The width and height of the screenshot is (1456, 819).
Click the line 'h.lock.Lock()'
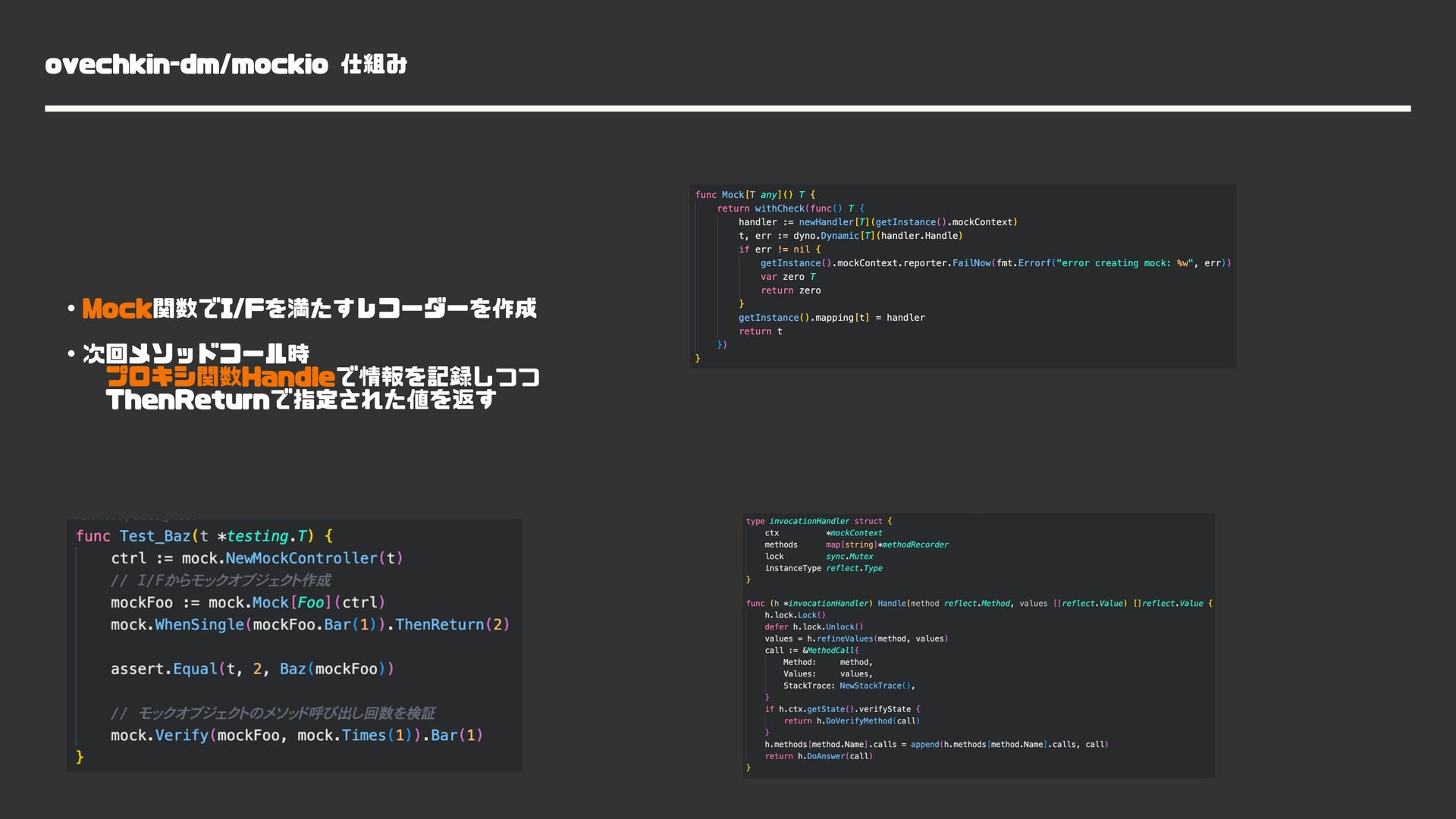[795, 615]
